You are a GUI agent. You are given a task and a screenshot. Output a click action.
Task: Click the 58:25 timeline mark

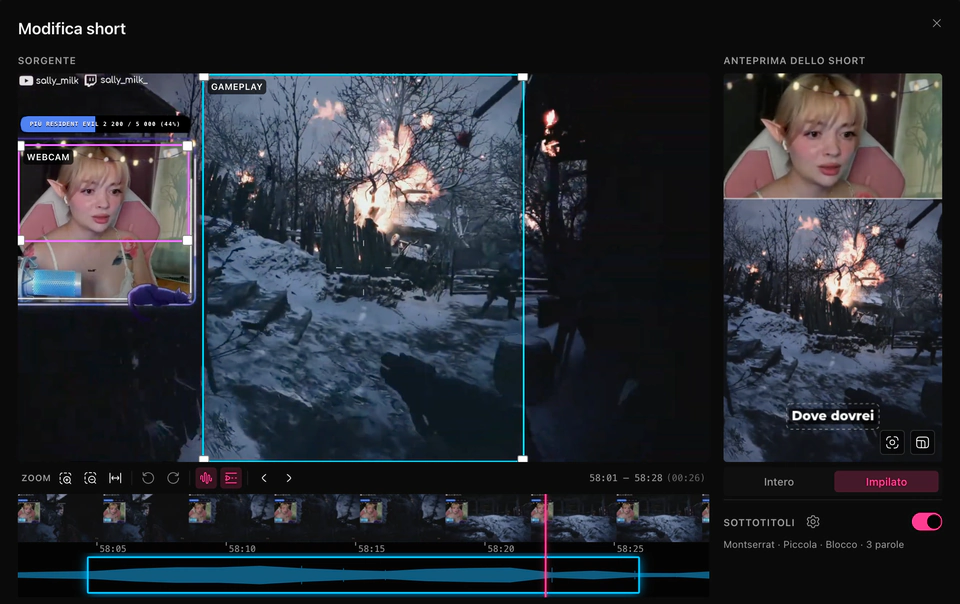tap(630, 549)
